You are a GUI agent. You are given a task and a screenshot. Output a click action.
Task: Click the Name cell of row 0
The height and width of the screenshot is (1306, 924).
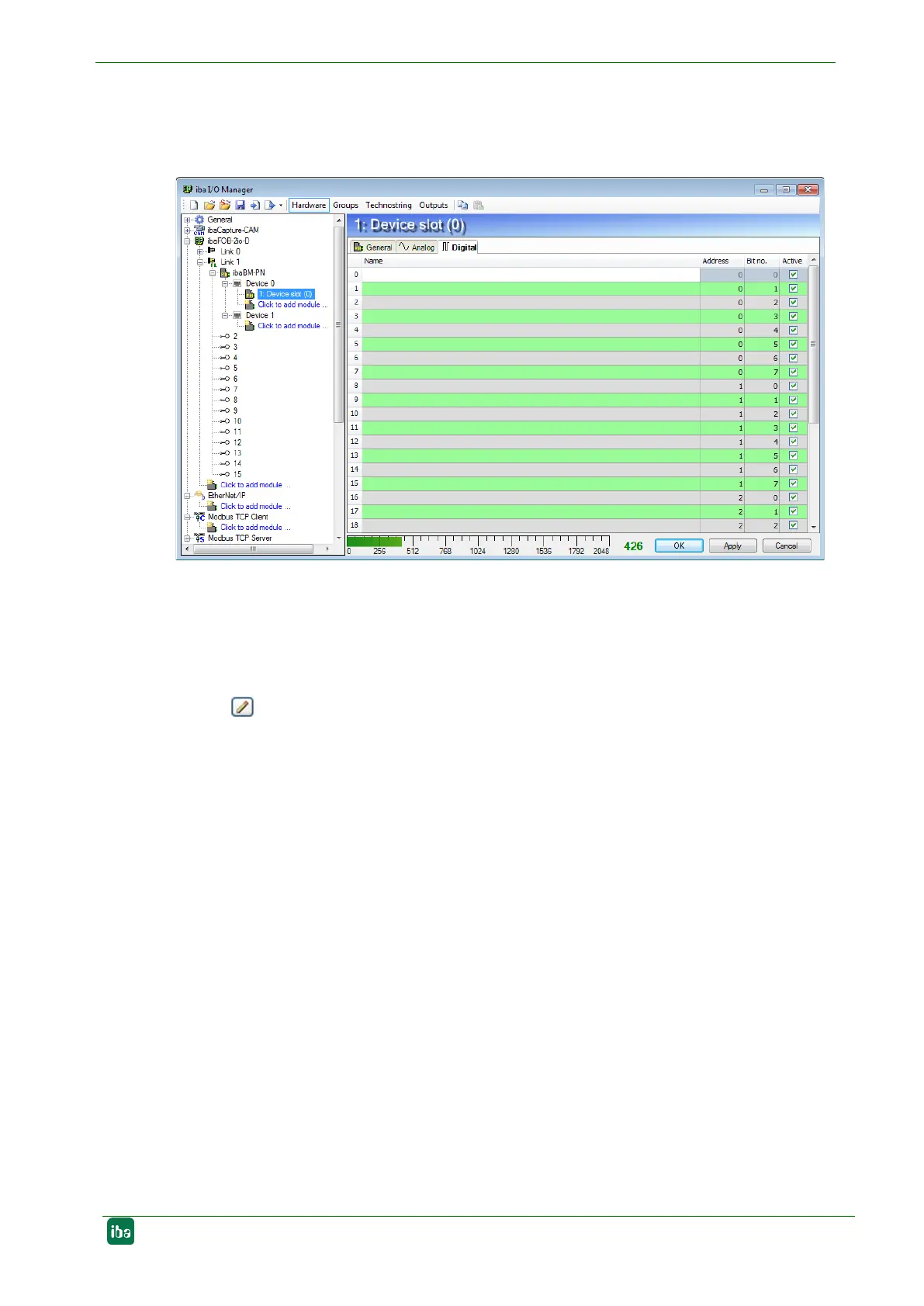click(531, 275)
